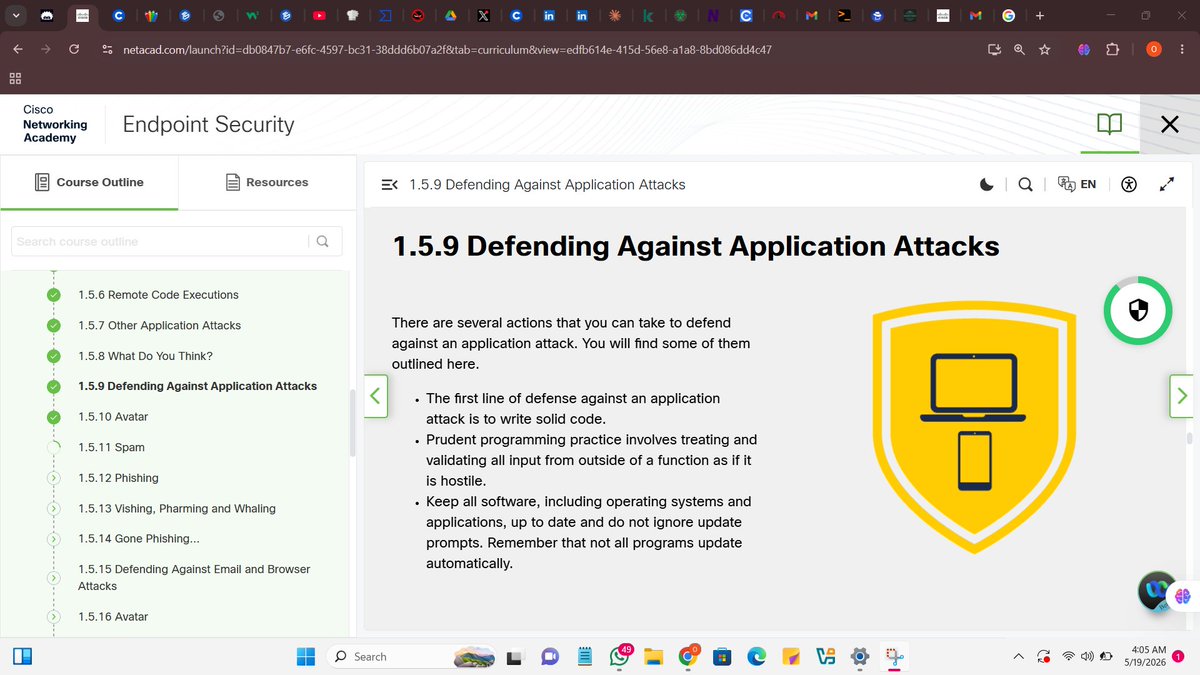Open 1.5.13 Vishing, Pharming and Whaling

click(177, 508)
